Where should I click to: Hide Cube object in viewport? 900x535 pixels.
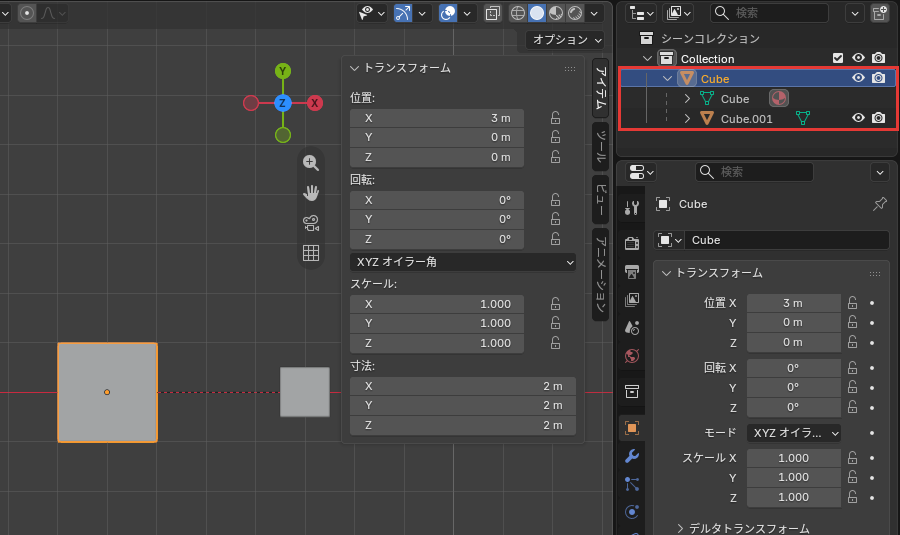point(858,78)
